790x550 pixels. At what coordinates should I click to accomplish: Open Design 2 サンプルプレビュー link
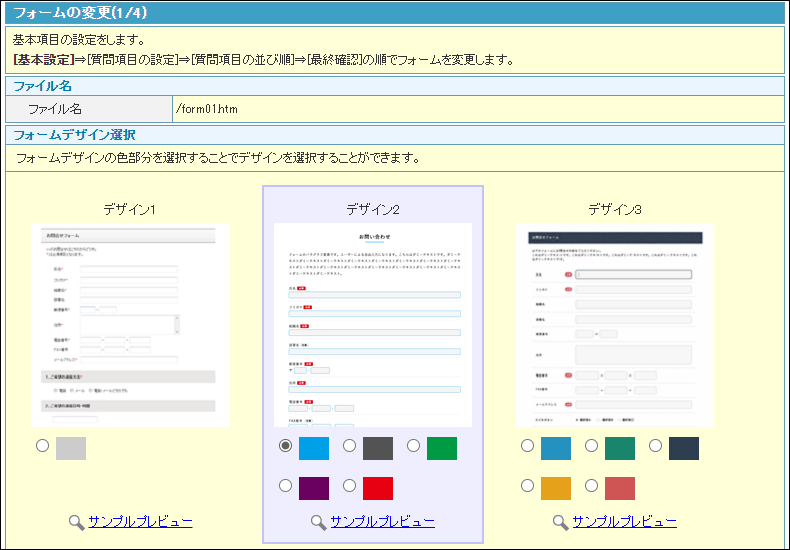click(x=382, y=522)
